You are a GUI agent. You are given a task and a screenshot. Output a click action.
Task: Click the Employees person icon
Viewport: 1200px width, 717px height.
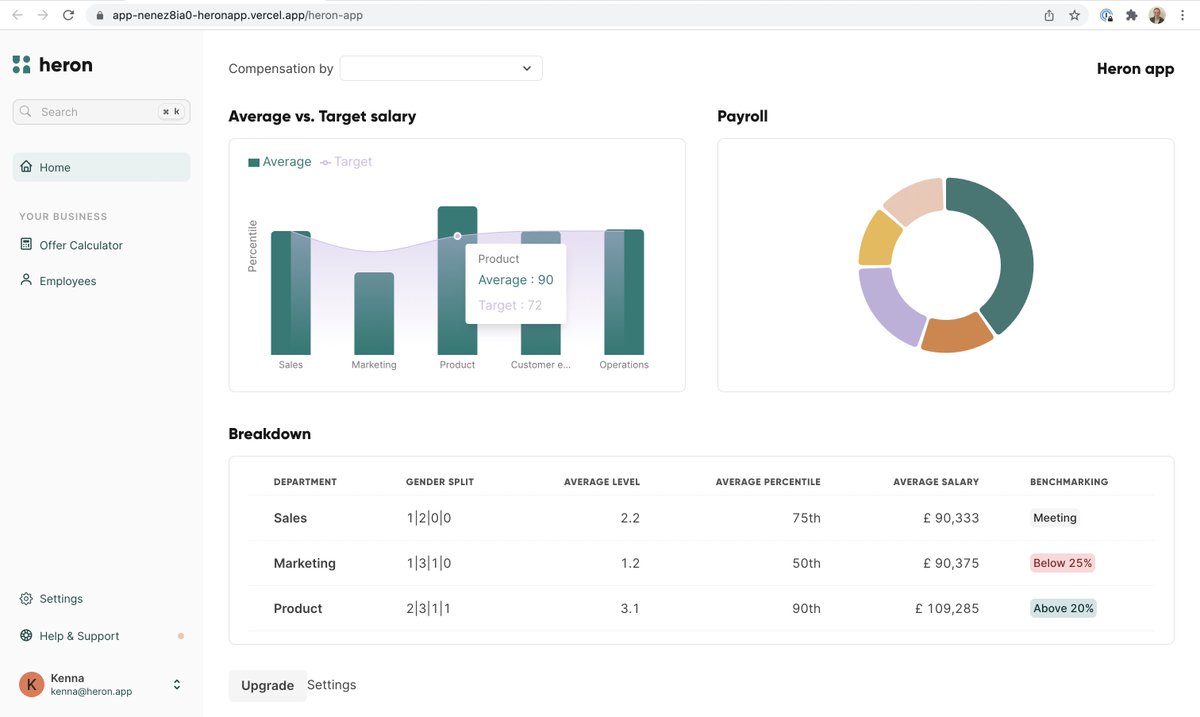tap(26, 280)
